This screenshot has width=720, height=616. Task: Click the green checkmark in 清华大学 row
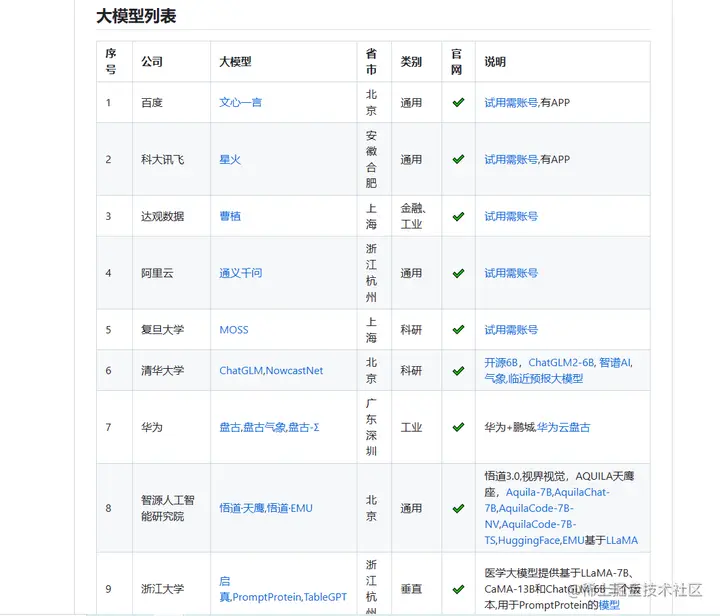point(458,370)
